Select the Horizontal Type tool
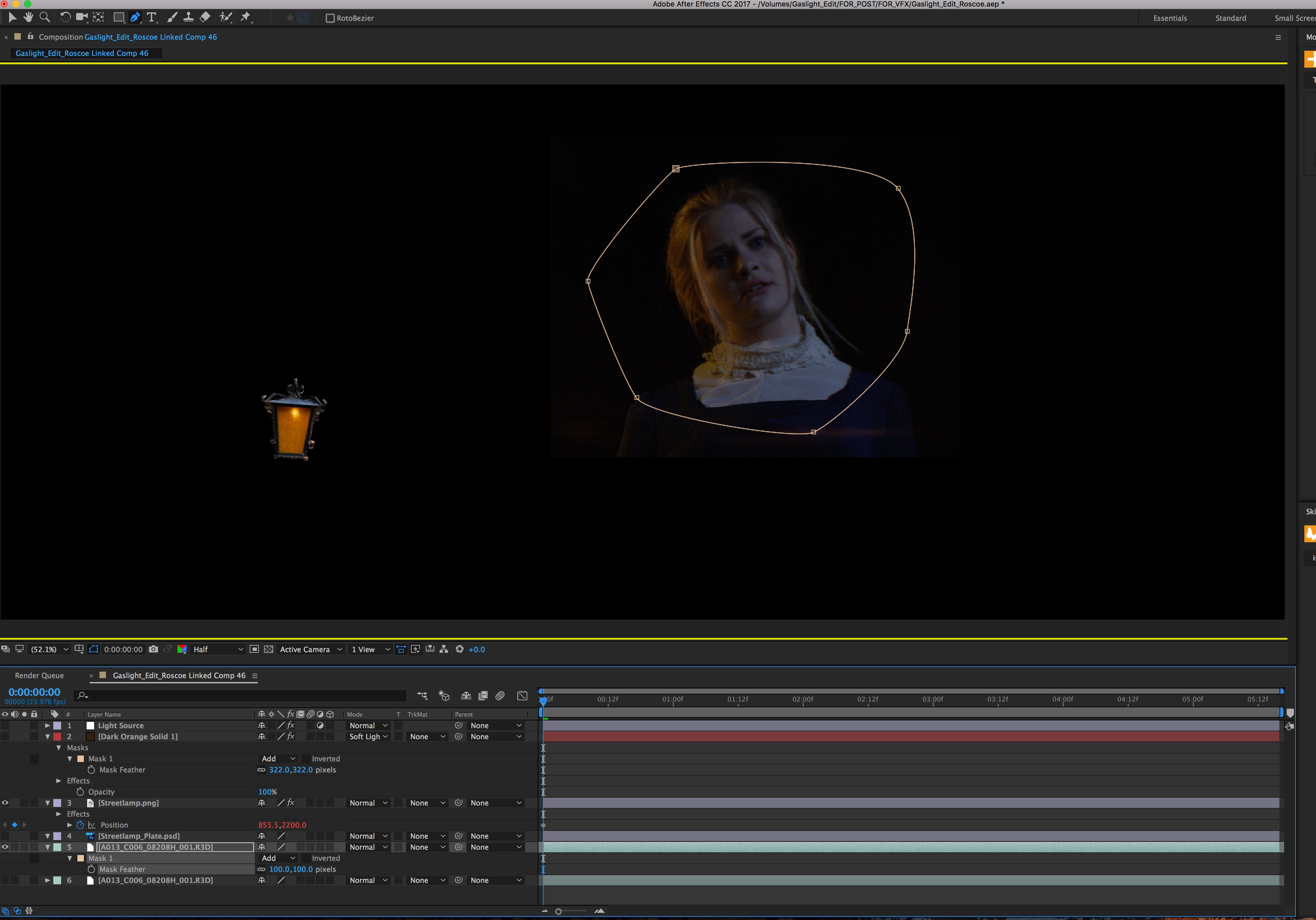 pyautogui.click(x=151, y=17)
